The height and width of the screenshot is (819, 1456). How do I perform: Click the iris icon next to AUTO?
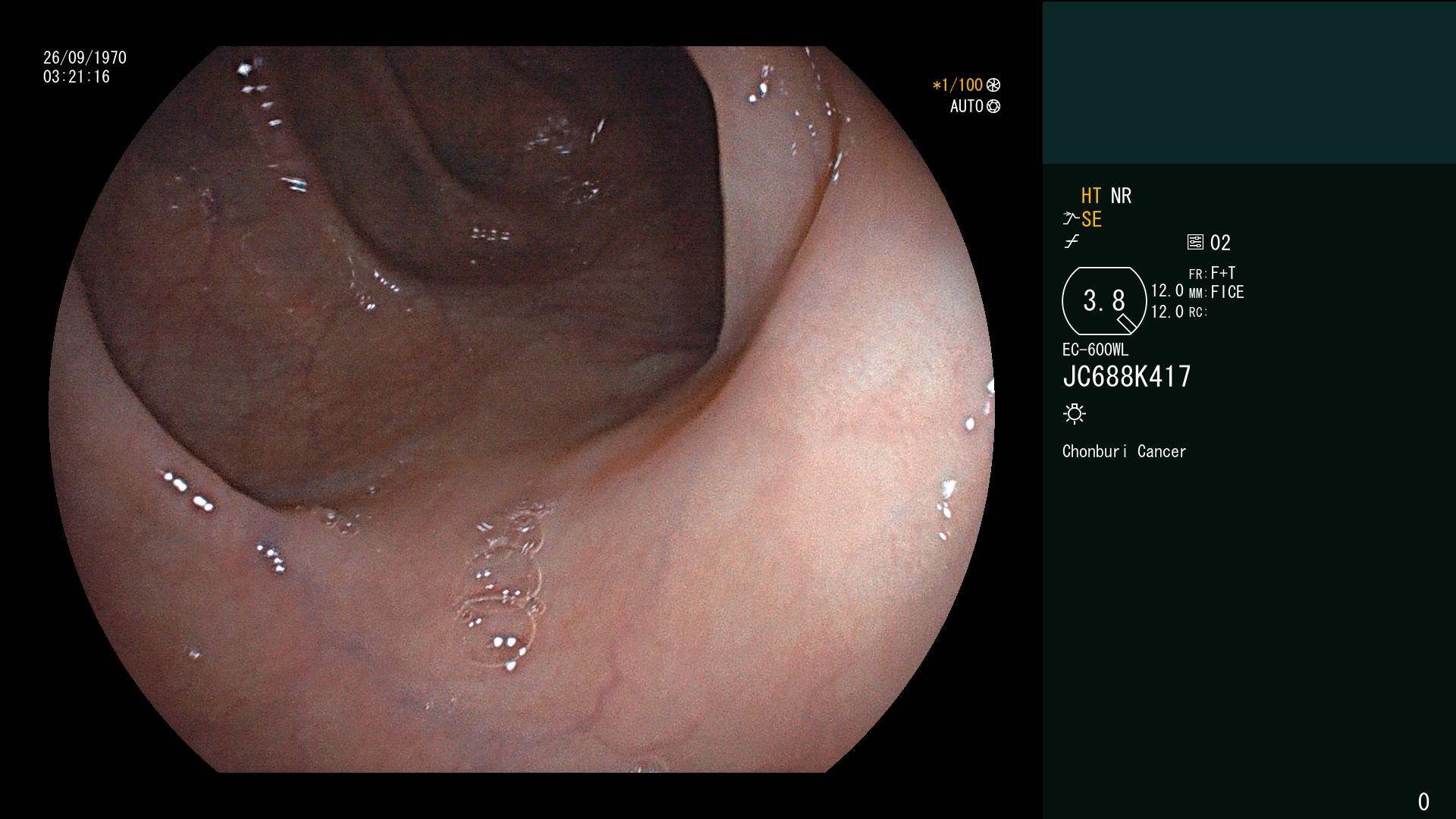pyautogui.click(x=993, y=106)
